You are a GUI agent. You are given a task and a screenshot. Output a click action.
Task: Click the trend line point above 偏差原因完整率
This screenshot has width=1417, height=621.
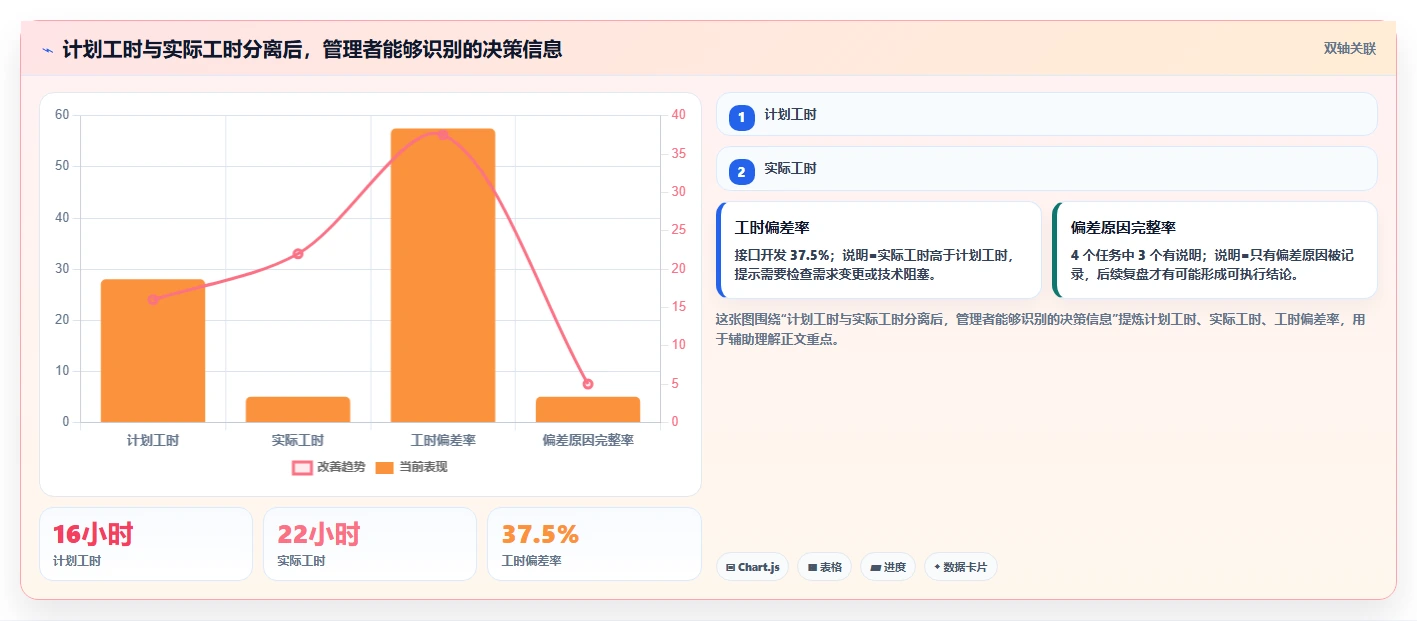588,384
